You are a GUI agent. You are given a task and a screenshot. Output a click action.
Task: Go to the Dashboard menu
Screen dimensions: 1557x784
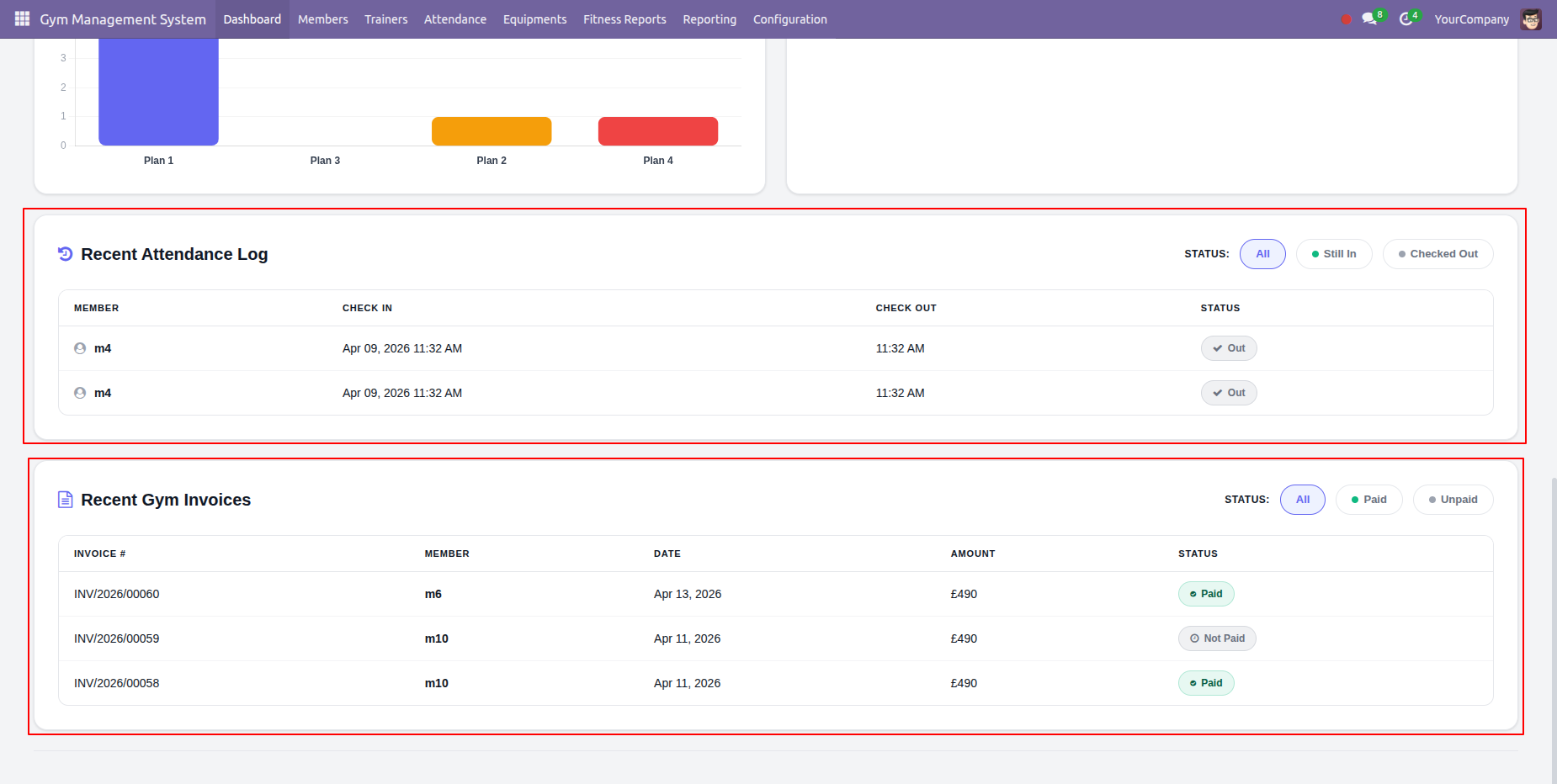click(x=252, y=19)
